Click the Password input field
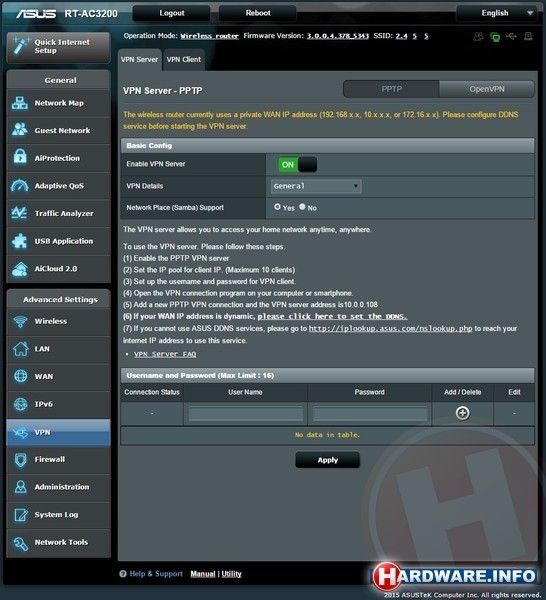Viewport: 546px width, 600px height. click(370, 414)
